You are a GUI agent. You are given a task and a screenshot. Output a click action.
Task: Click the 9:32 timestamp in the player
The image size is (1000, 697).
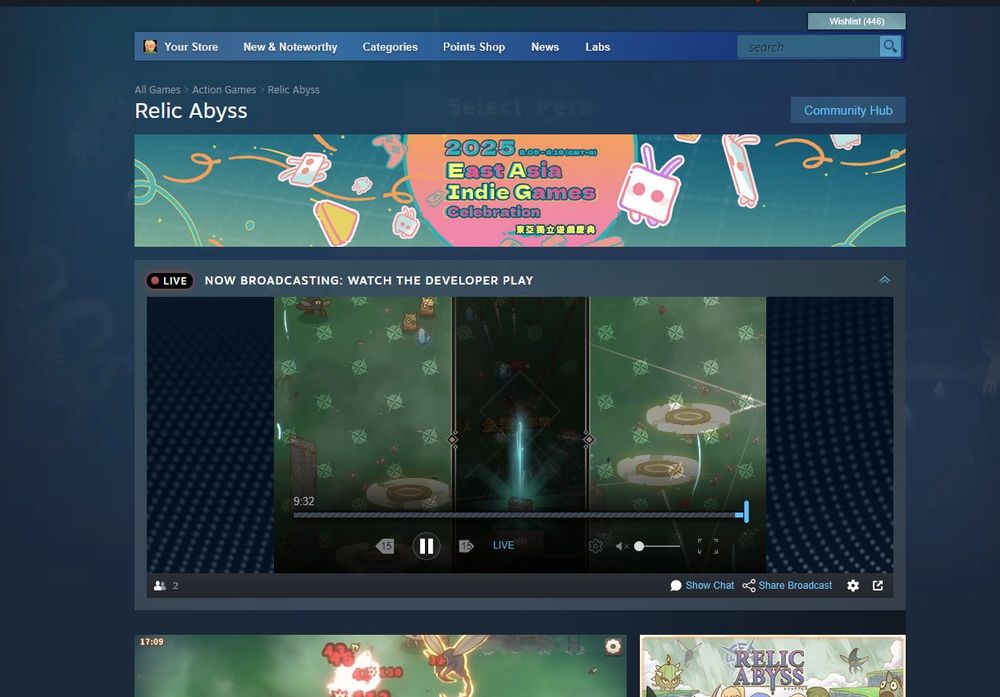[x=304, y=501]
